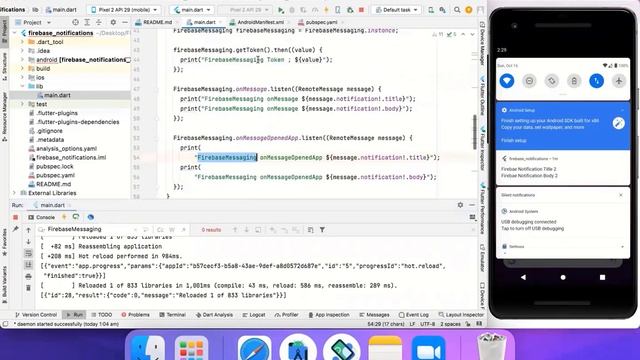The image size is (640, 360).
Task: Stop the app from the top toolbar
Action: click(361, 9)
